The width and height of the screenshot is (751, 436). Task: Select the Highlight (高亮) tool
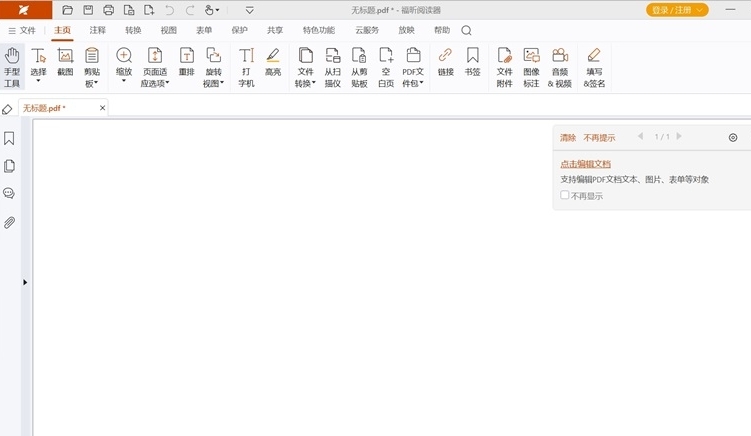point(273,67)
